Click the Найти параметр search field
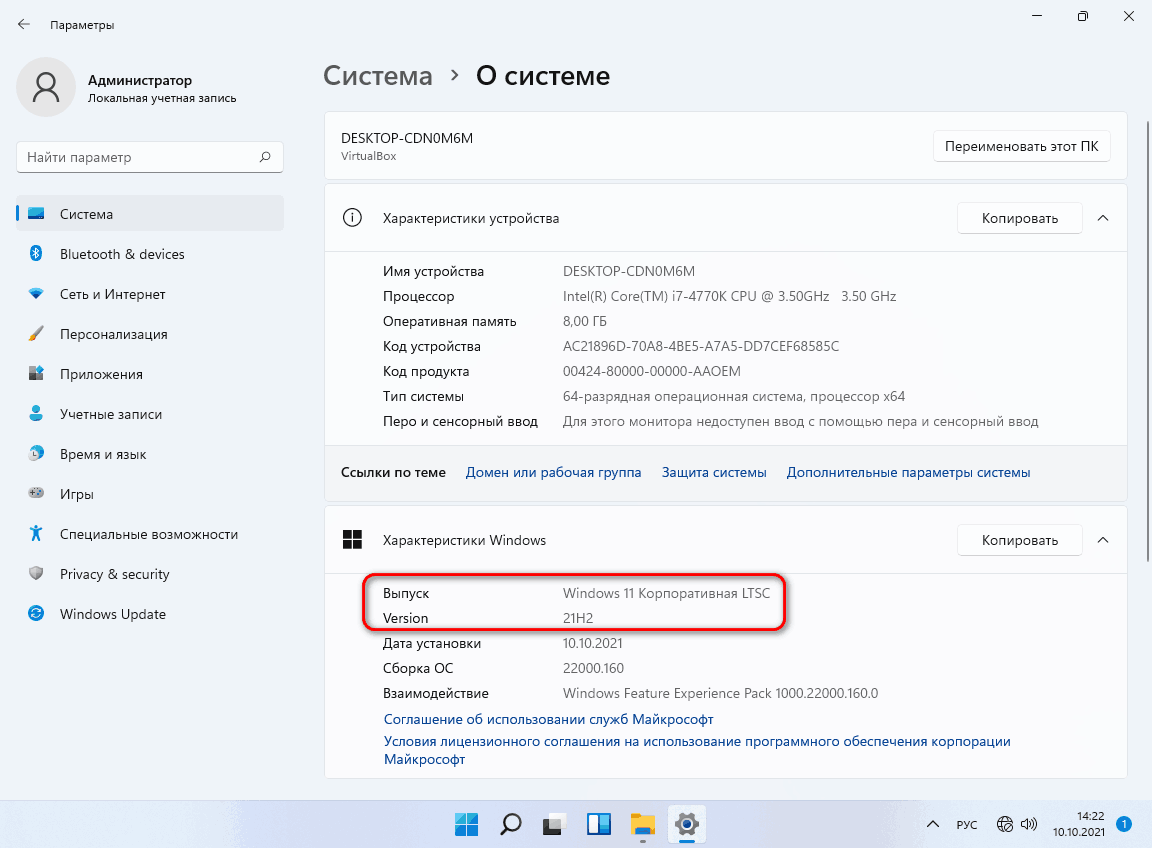Screen dimensions: 1152x848 [140, 157]
